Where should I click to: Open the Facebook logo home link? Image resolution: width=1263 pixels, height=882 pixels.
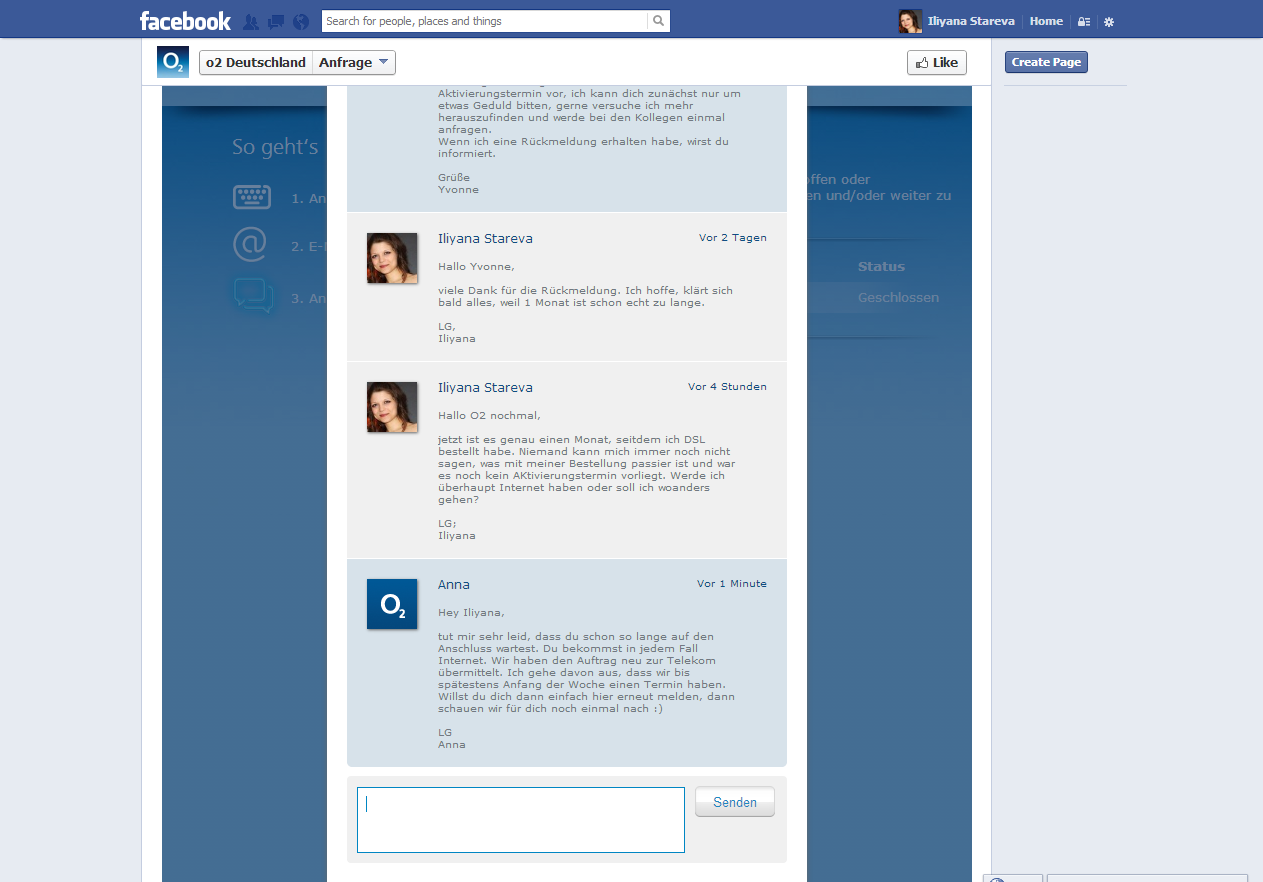(x=185, y=20)
